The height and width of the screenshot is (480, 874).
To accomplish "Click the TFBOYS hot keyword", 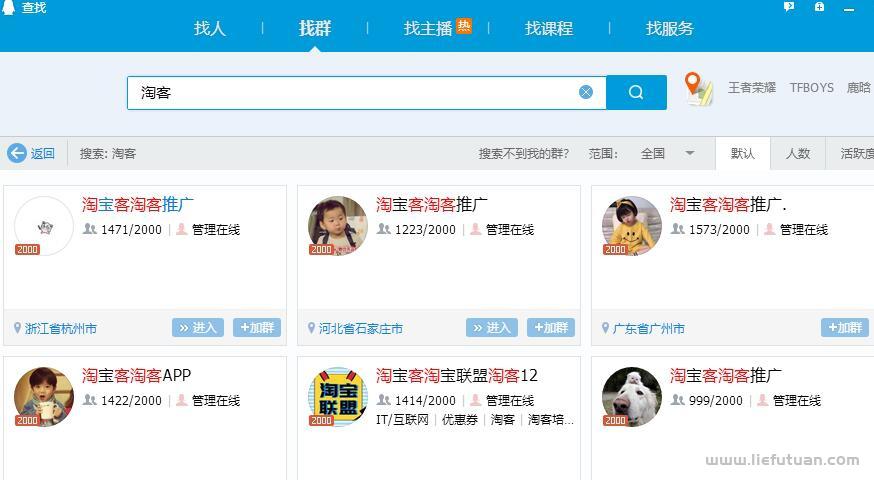I will pyautogui.click(x=812, y=88).
